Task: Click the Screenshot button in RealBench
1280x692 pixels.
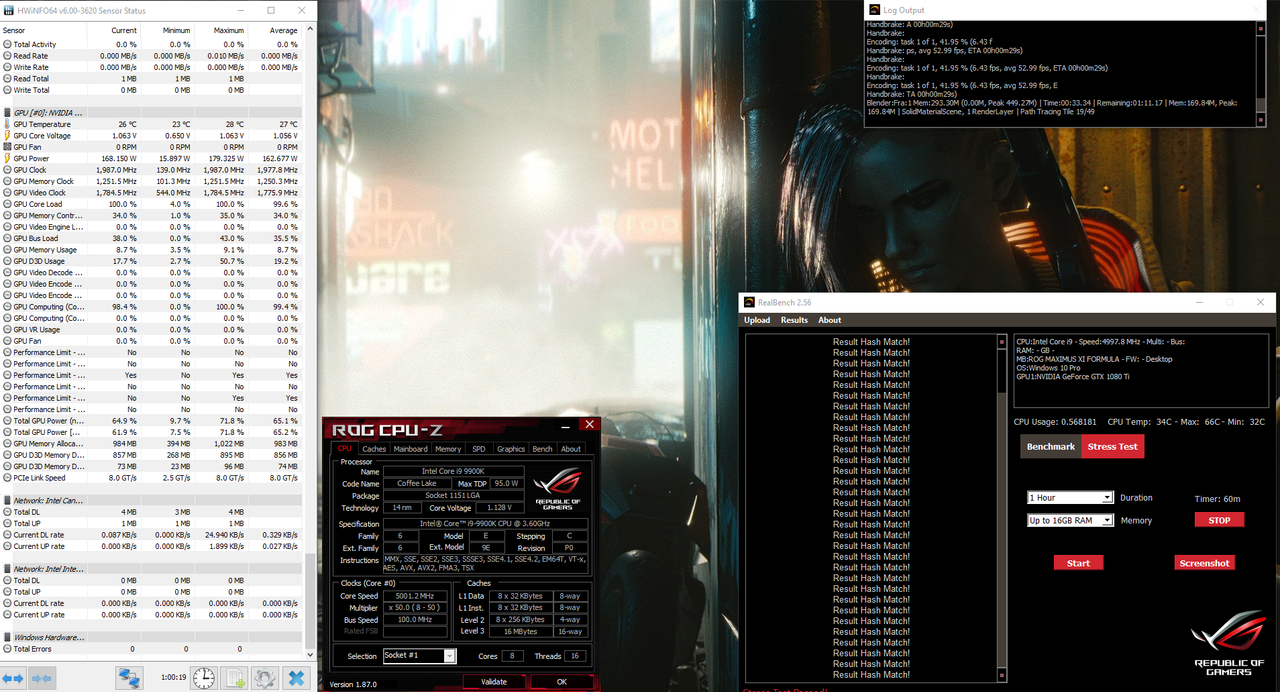Action: pos(1204,563)
